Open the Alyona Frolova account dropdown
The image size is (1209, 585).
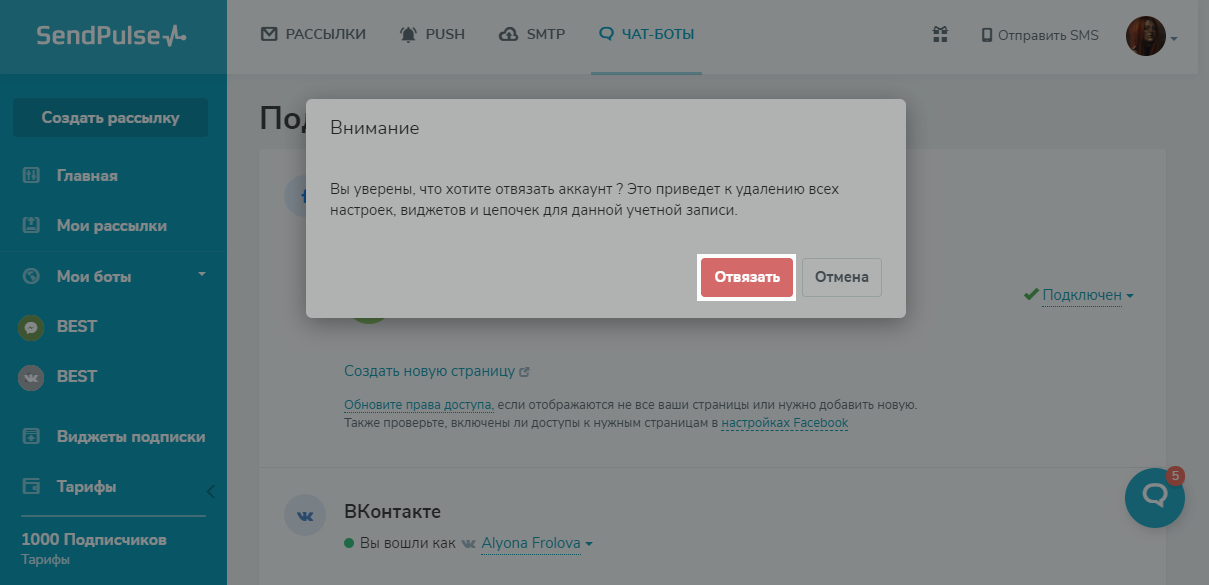click(x=536, y=544)
